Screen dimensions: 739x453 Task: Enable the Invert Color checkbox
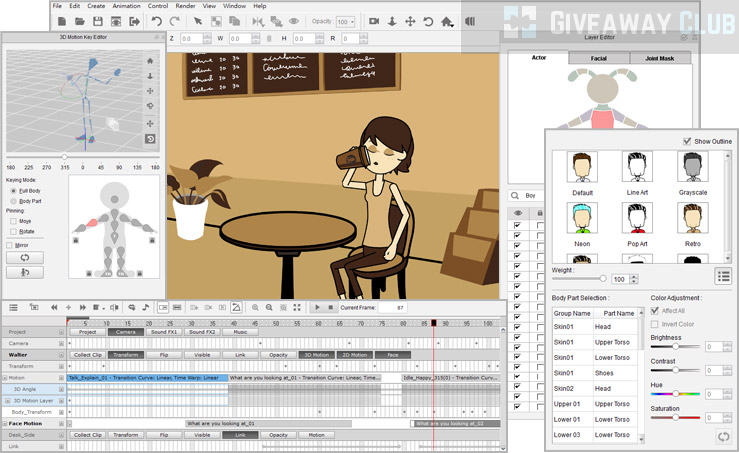click(x=655, y=324)
